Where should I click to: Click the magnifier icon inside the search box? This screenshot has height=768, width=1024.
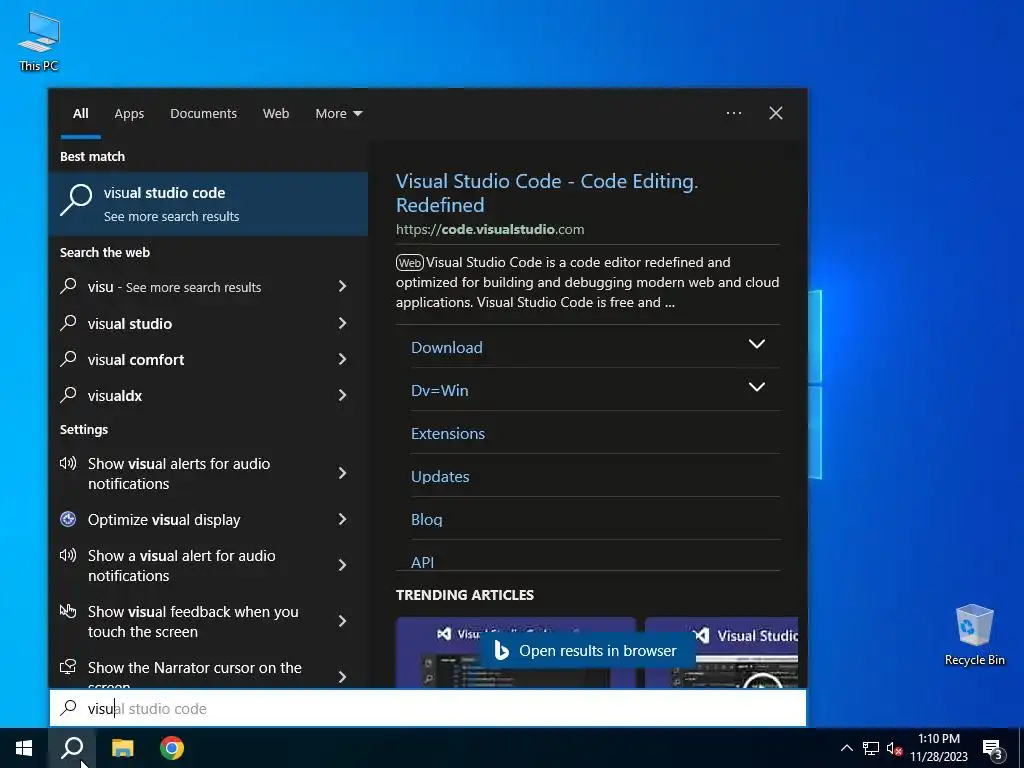click(69, 707)
